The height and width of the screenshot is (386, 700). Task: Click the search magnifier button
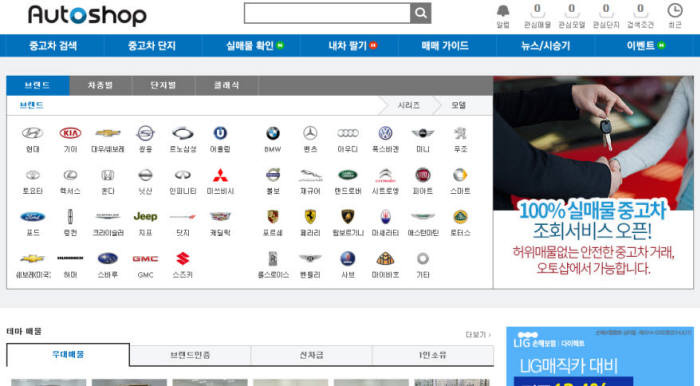pyautogui.click(x=421, y=13)
